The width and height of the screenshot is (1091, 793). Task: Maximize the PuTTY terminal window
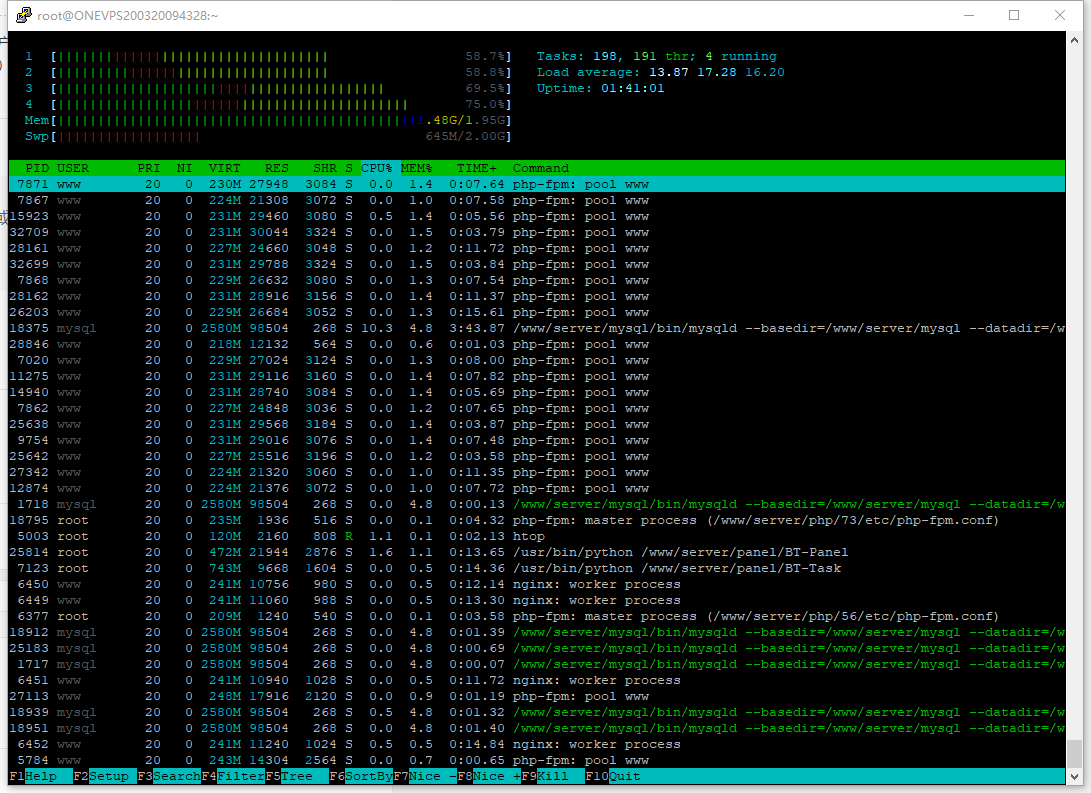(1014, 15)
